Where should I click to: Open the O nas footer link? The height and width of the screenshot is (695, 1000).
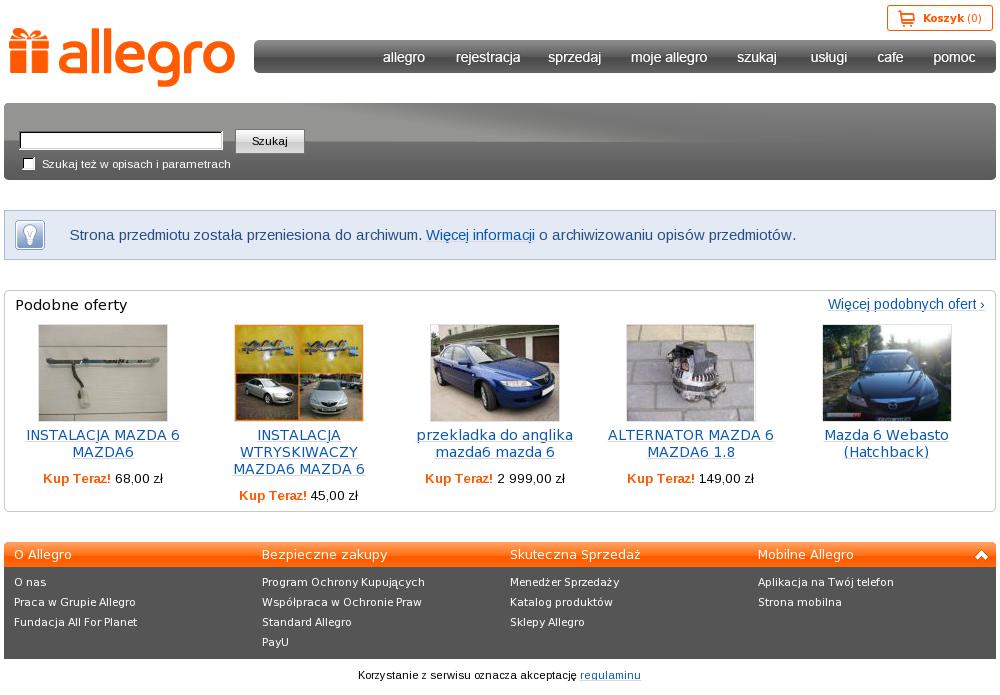click(x=30, y=582)
